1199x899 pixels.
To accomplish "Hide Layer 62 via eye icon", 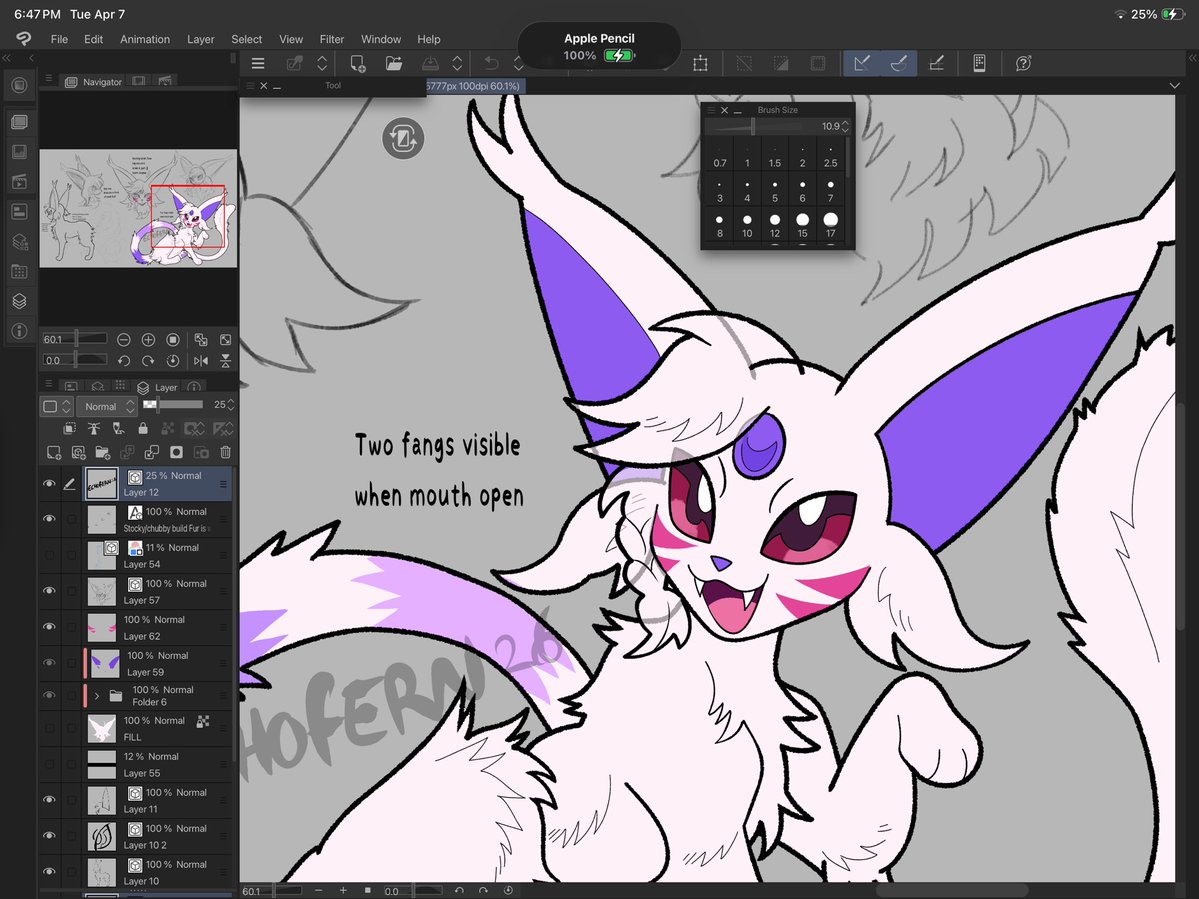I will point(50,627).
